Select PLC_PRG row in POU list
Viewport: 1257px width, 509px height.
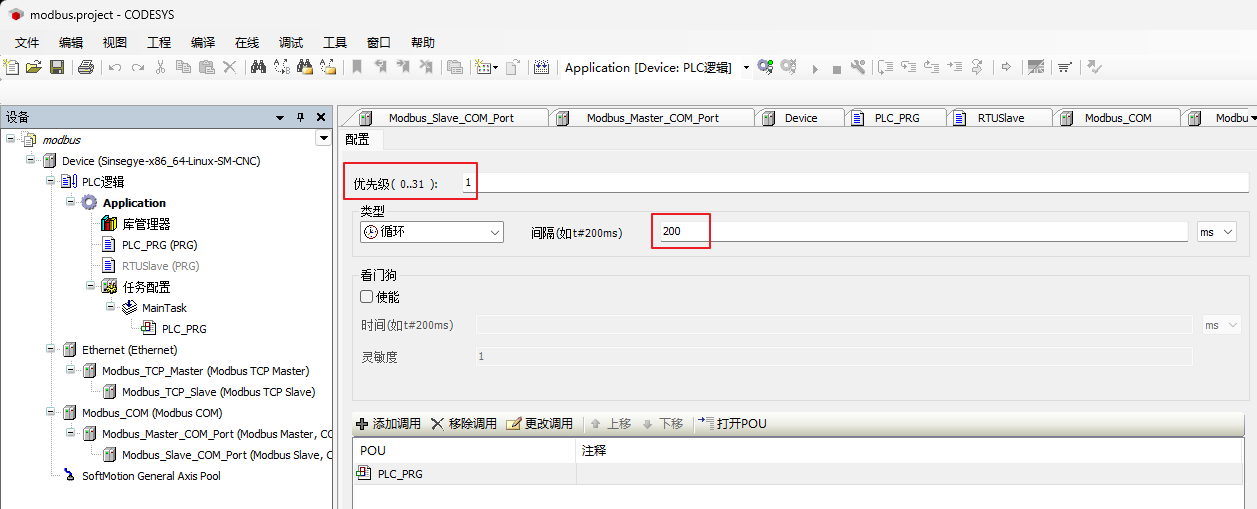coord(800,474)
